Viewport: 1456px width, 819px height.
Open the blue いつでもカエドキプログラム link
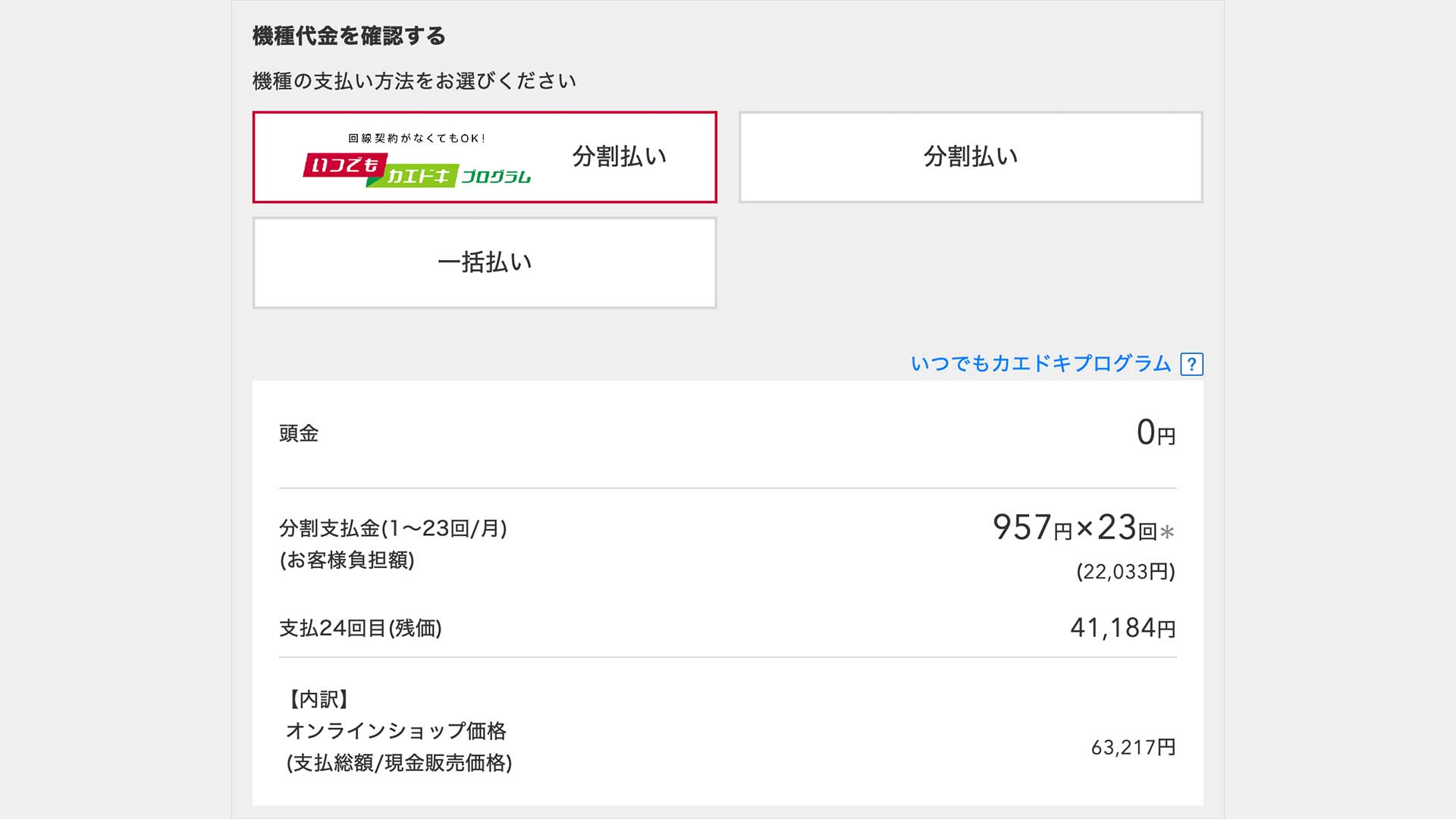[x=1040, y=364]
